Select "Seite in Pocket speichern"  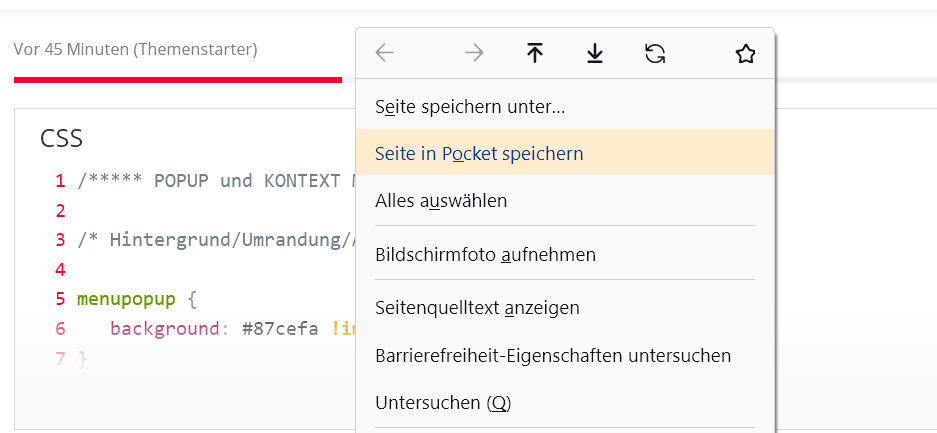point(479,153)
